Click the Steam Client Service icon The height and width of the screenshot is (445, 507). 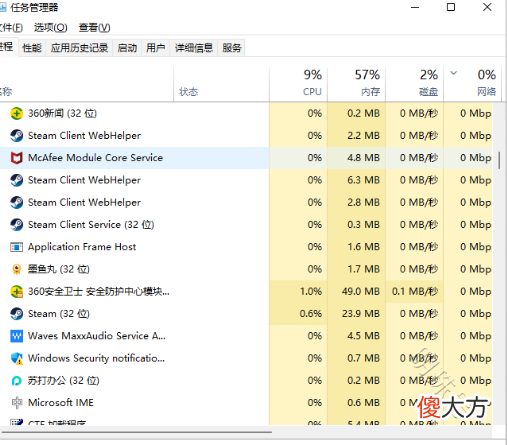tap(16, 225)
